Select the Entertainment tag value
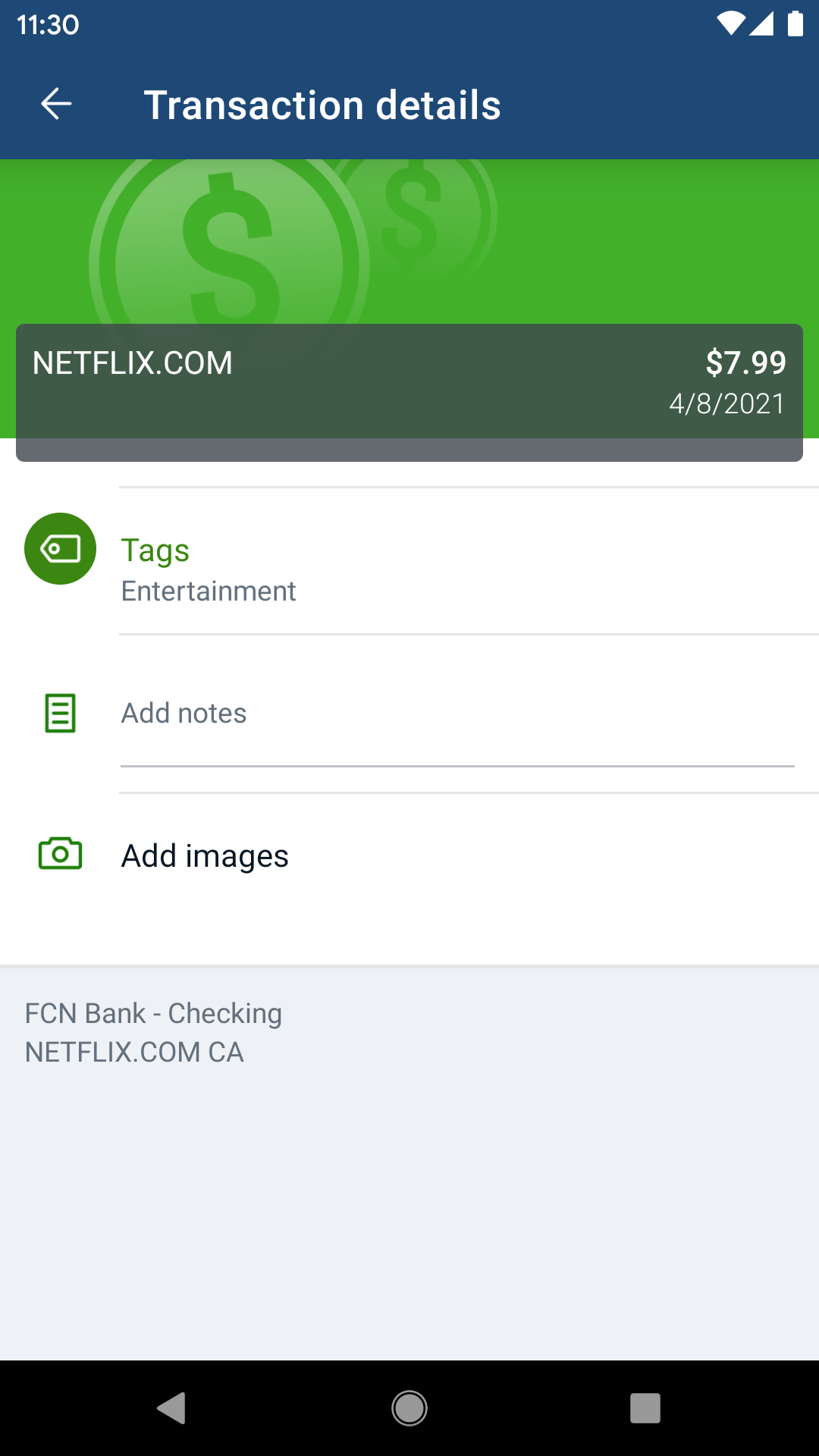This screenshot has height=1456, width=819. click(x=209, y=591)
